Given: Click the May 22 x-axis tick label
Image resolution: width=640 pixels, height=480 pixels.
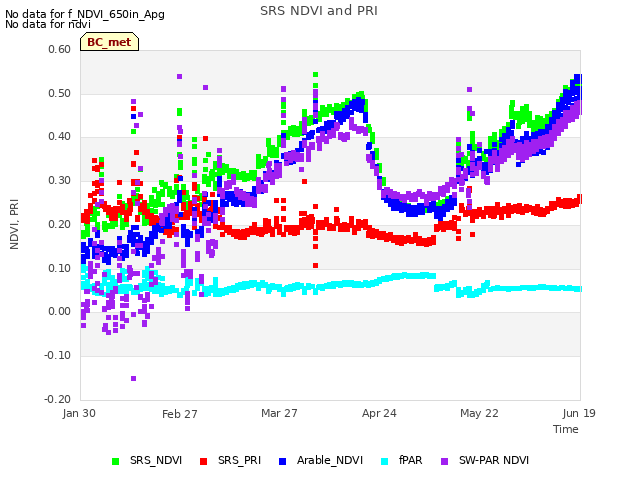Looking at the screenshot, I should 479,413.
